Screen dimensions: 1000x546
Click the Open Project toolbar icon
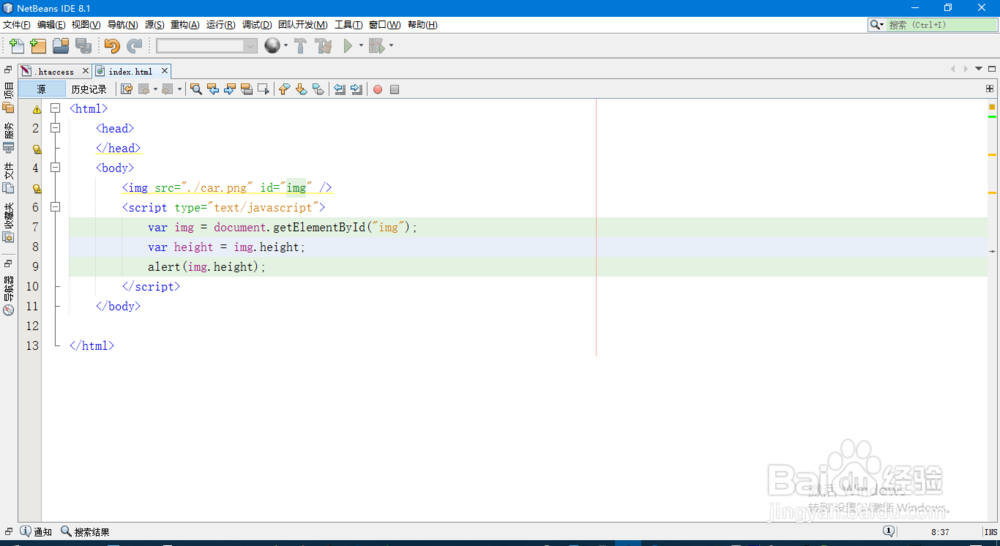click(61, 46)
